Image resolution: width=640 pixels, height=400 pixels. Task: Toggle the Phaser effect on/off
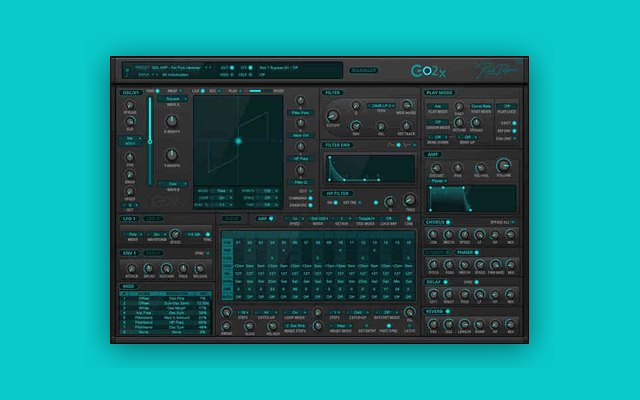pyautogui.click(x=476, y=253)
